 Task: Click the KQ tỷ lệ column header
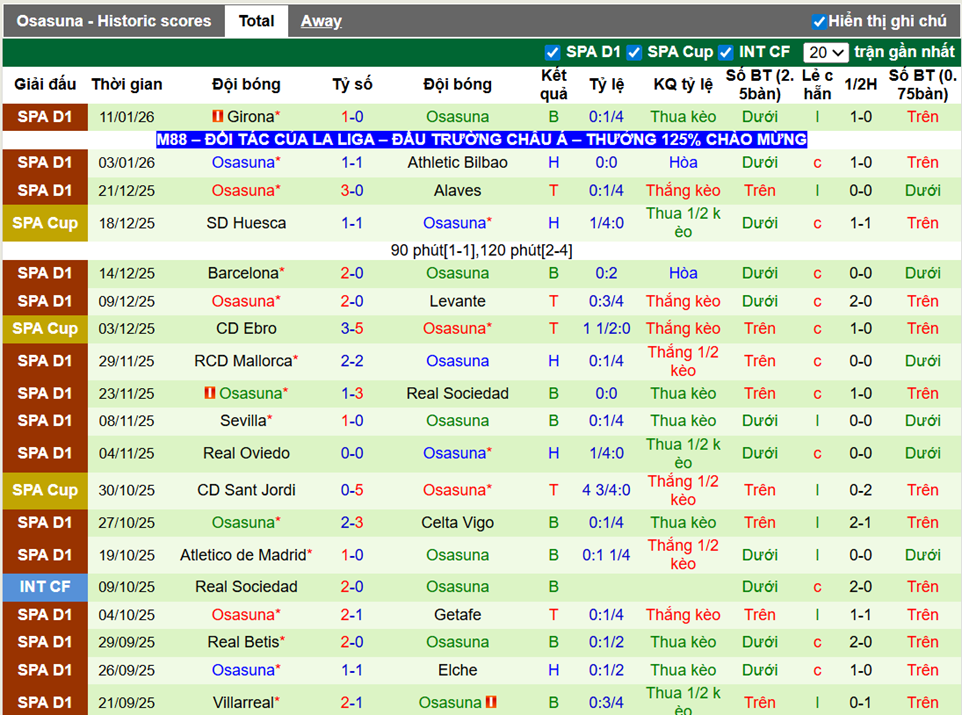click(x=683, y=84)
